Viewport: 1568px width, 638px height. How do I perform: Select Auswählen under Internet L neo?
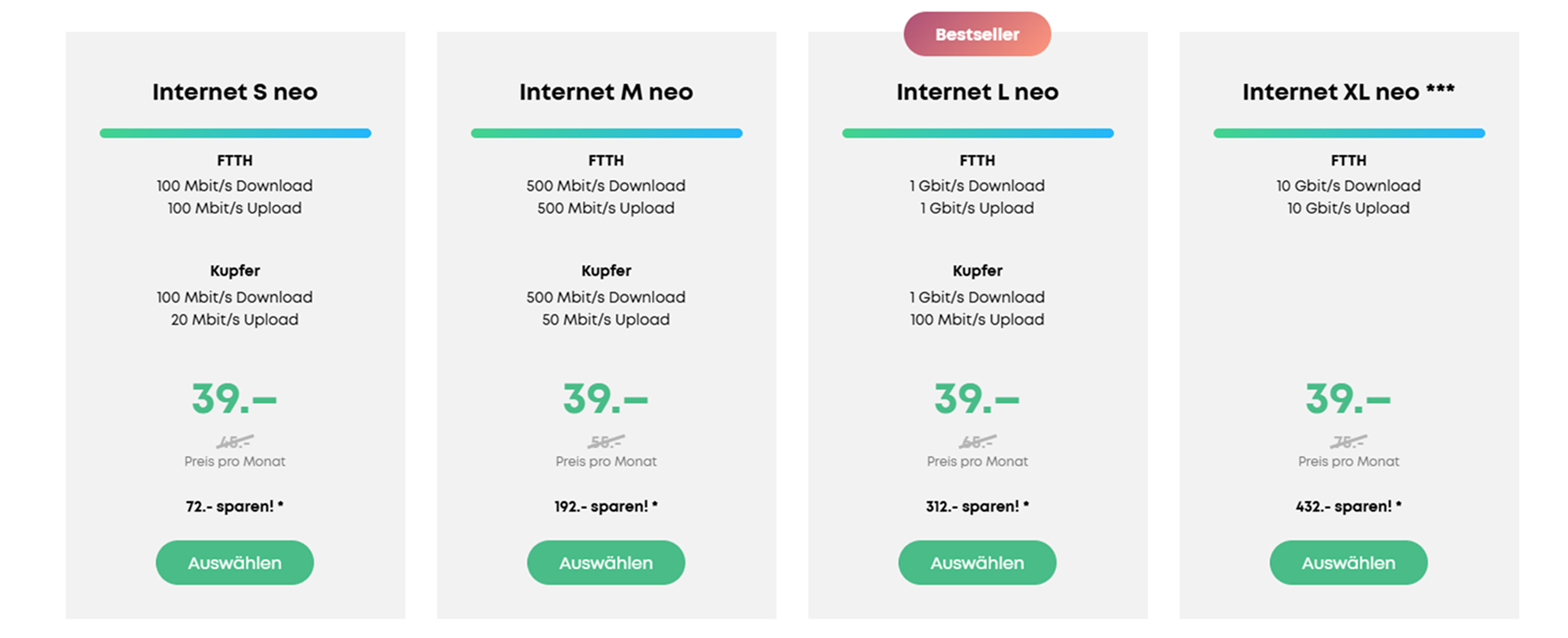point(977,563)
